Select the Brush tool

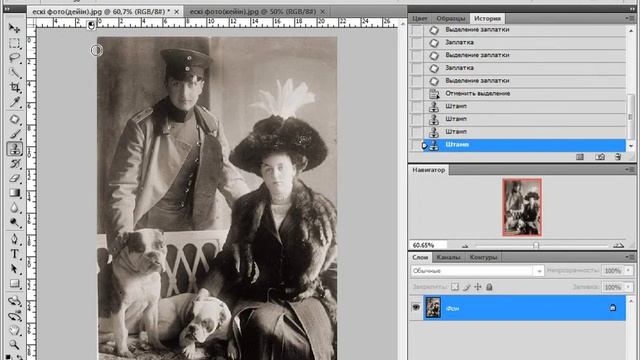[14, 134]
